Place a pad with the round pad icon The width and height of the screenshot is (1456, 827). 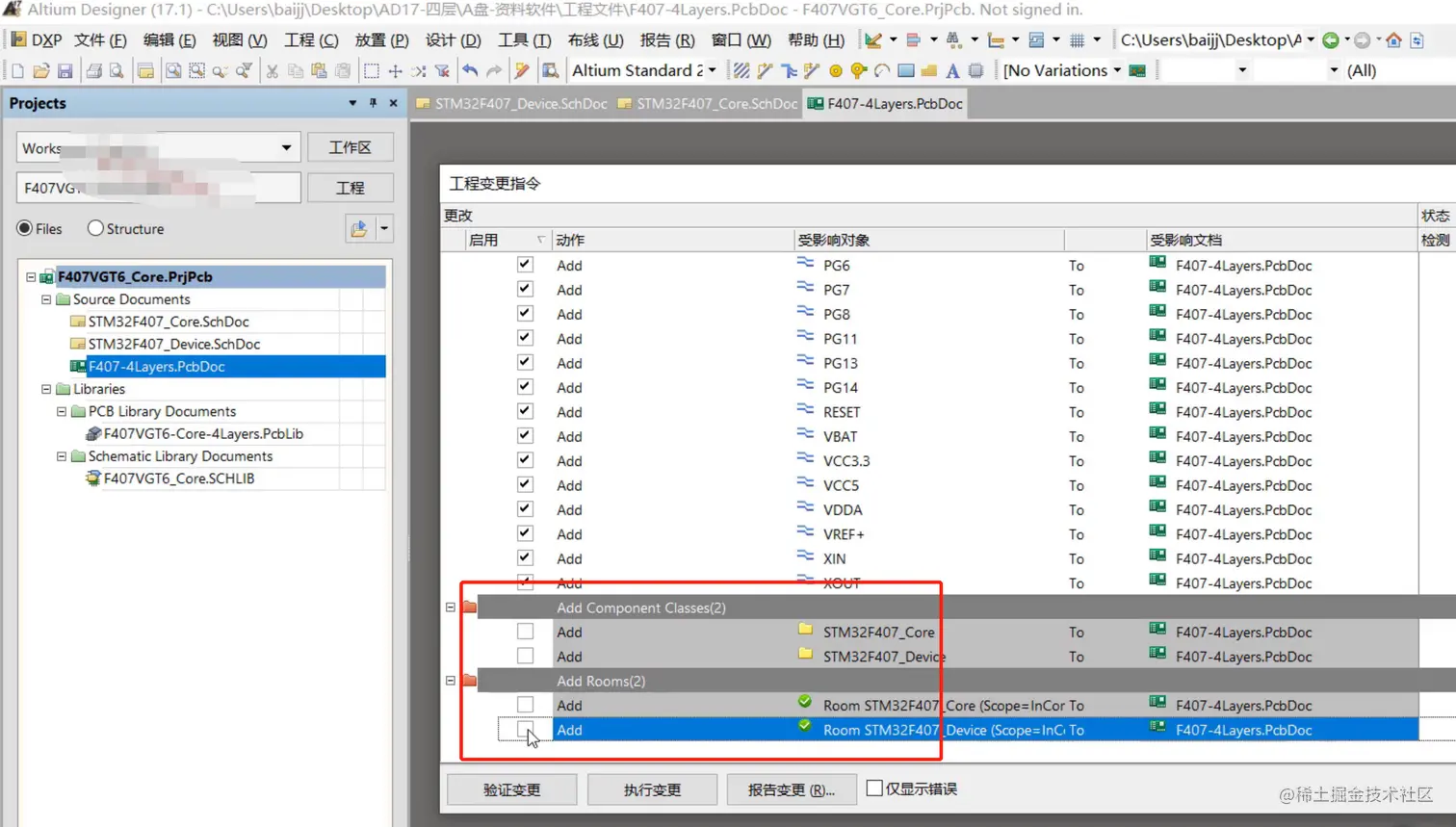click(836, 71)
